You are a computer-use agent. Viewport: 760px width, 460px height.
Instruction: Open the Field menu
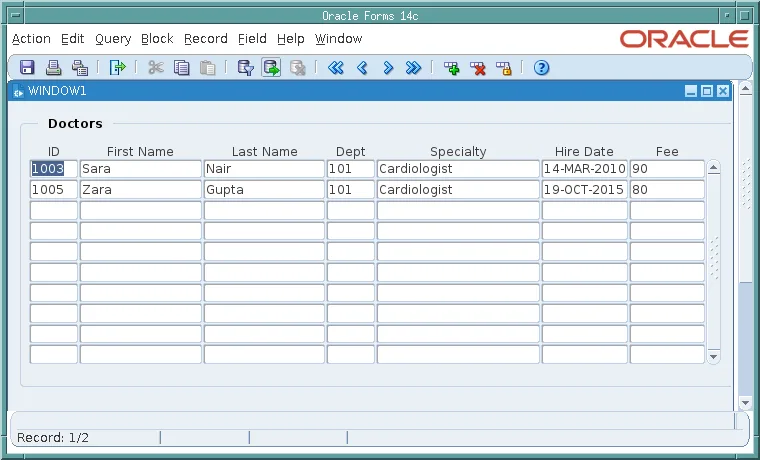point(252,39)
